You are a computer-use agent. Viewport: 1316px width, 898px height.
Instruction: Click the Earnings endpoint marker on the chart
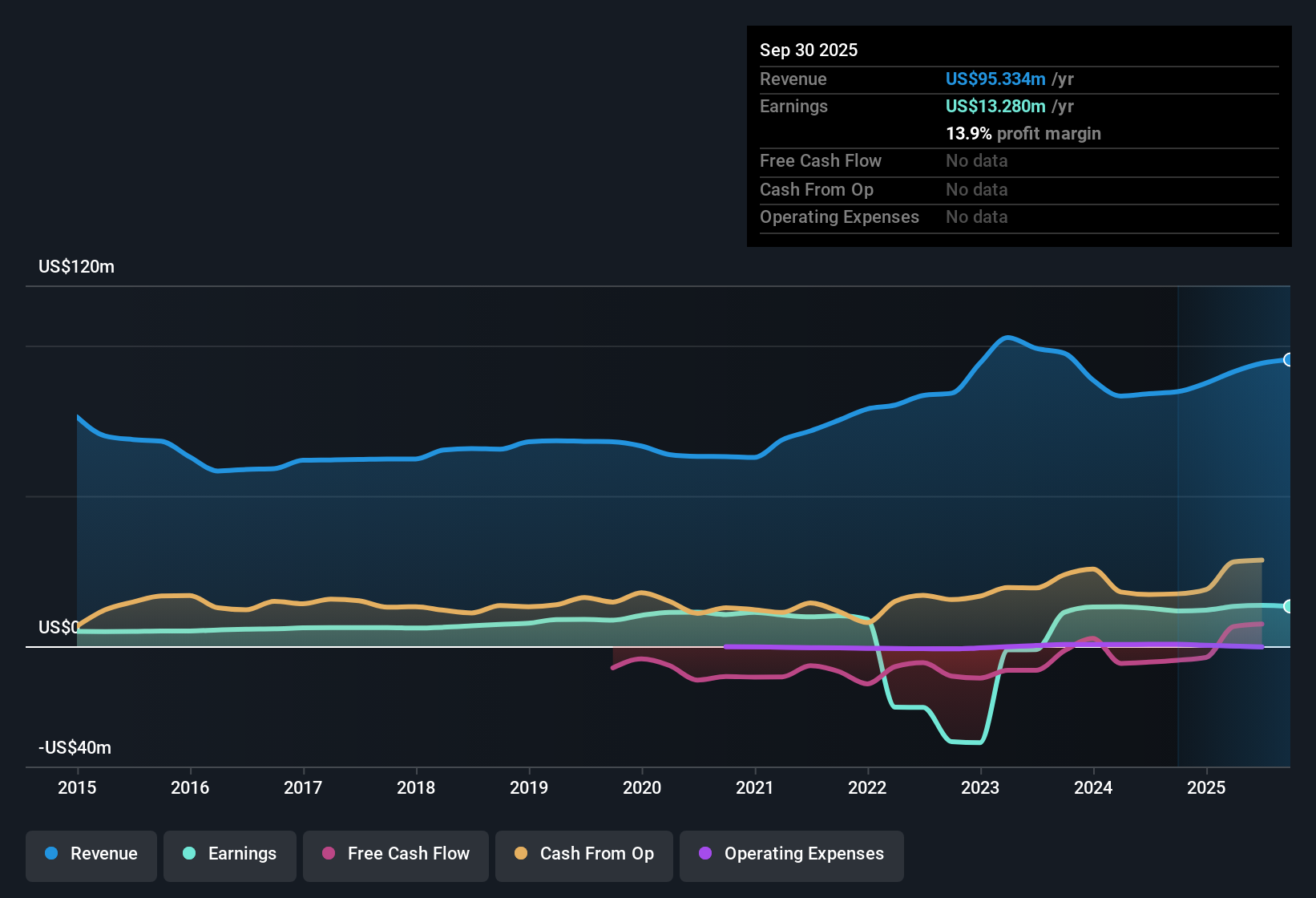point(1289,606)
